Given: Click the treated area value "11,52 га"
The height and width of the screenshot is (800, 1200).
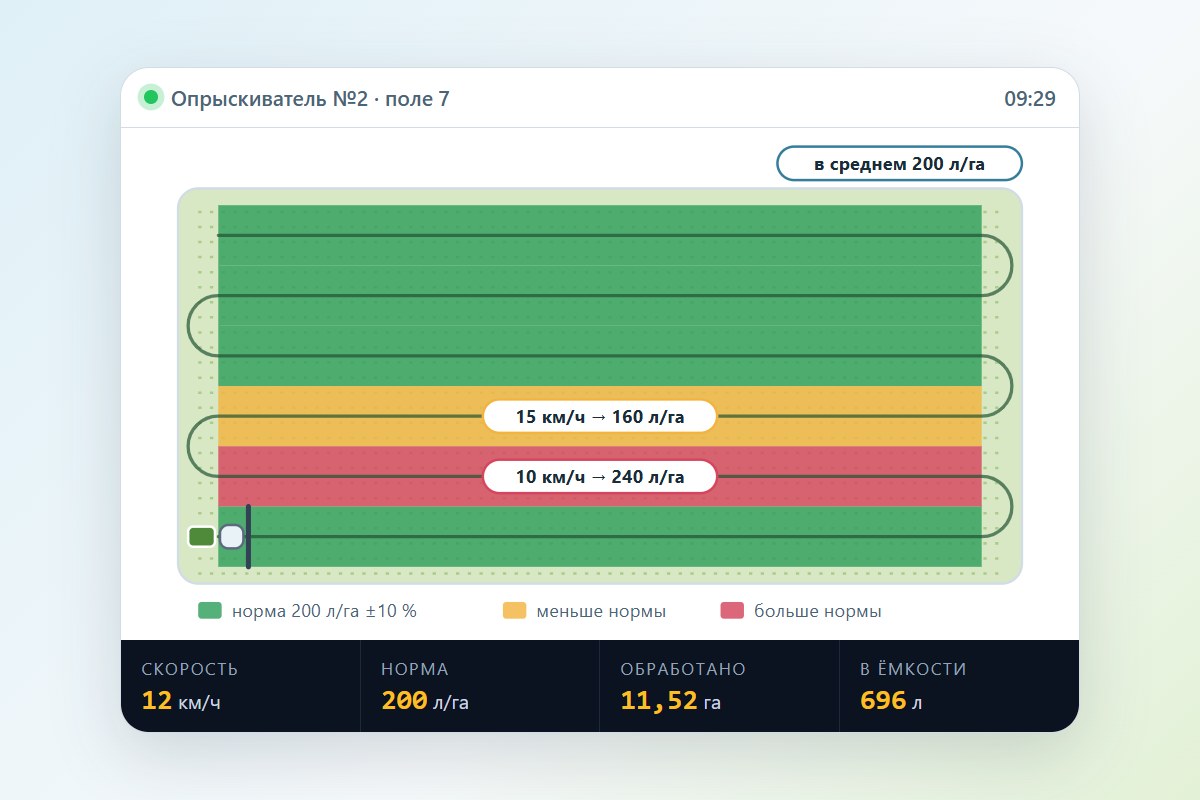Looking at the screenshot, I should coord(671,701).
